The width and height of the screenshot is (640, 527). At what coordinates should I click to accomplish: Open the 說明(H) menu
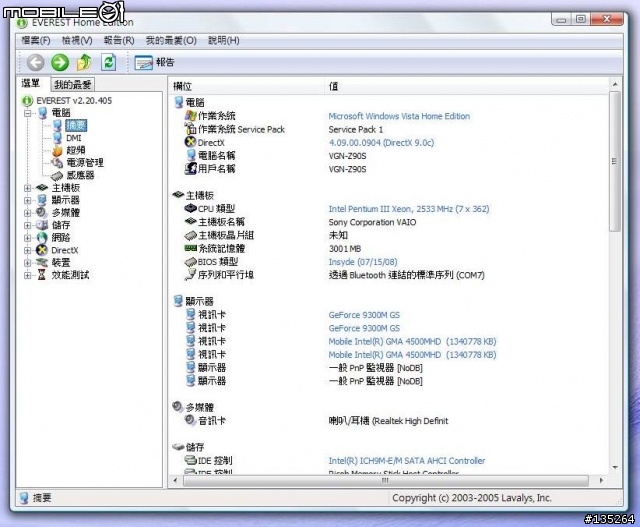(x=224, y=40)
